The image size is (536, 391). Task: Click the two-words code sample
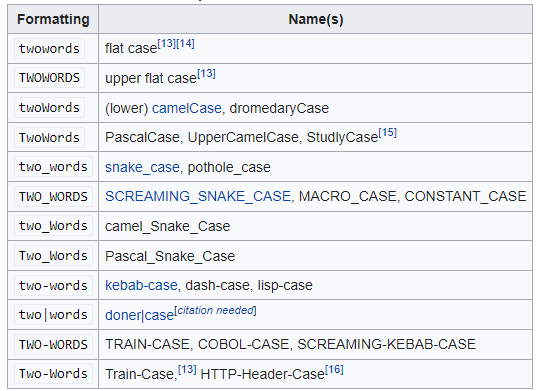[53, 285]
